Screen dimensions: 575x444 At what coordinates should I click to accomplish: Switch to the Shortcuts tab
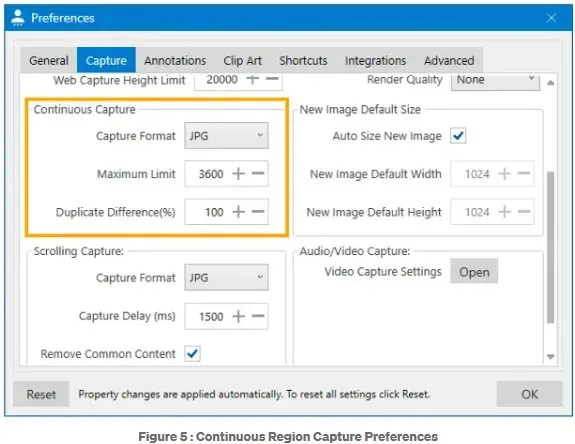point(303,60)
